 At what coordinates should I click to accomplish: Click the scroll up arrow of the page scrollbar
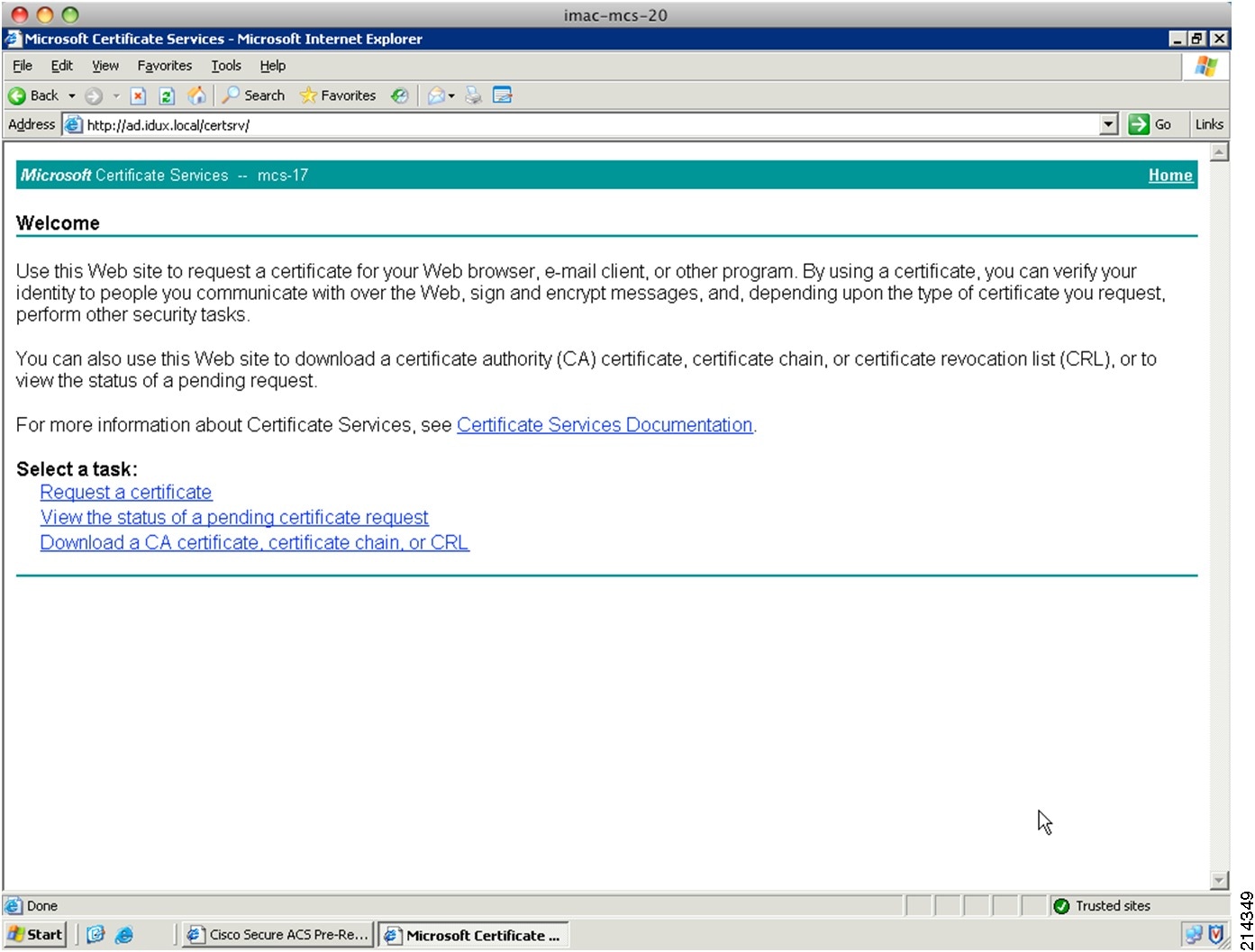coord(1219,151)
